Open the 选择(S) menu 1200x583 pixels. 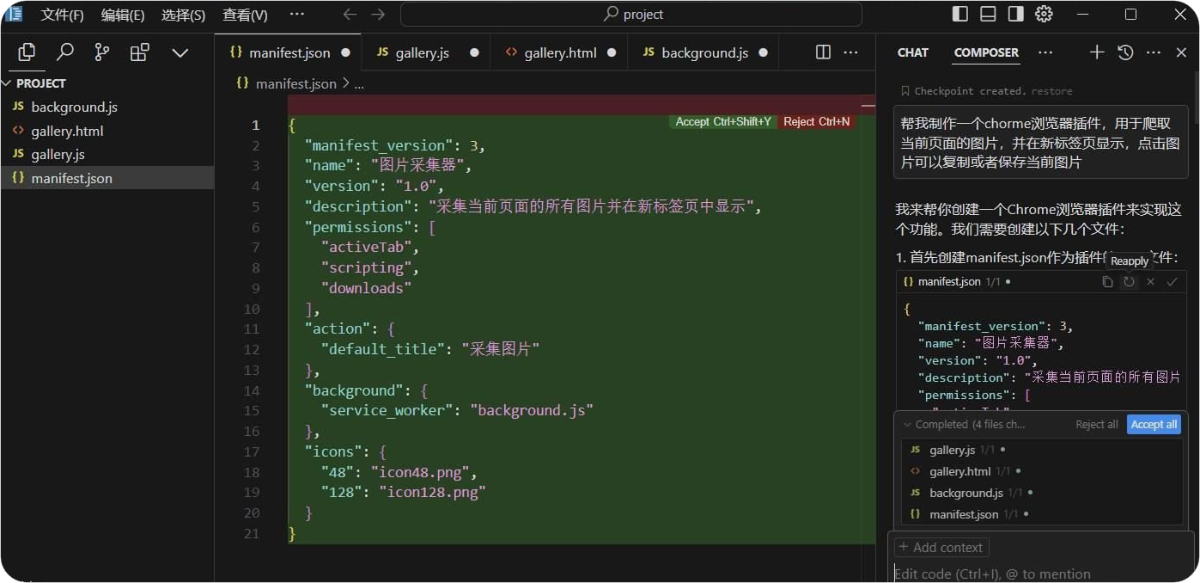pyautogui.click(x=183, y=15)
